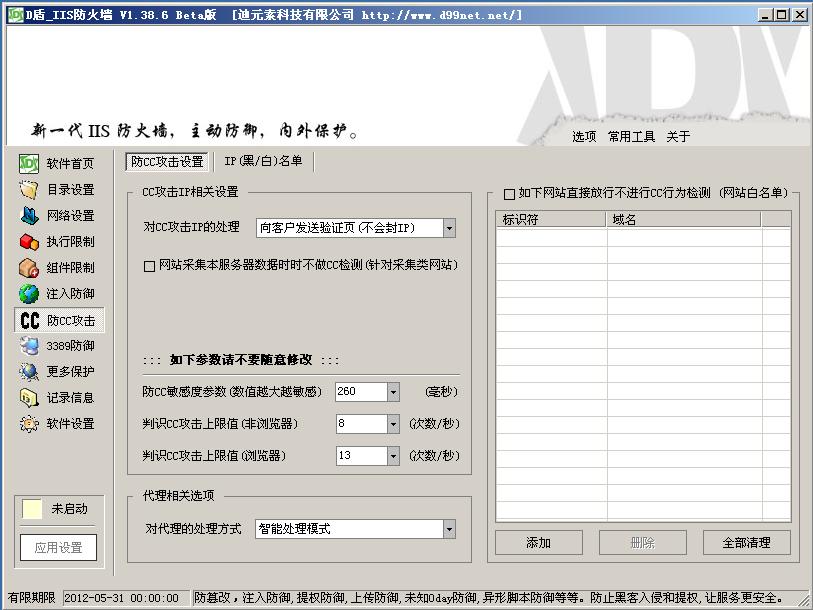The image size is (813, 610).
Task: Click the 记录信息 log icon
Action: pos(29,398)
